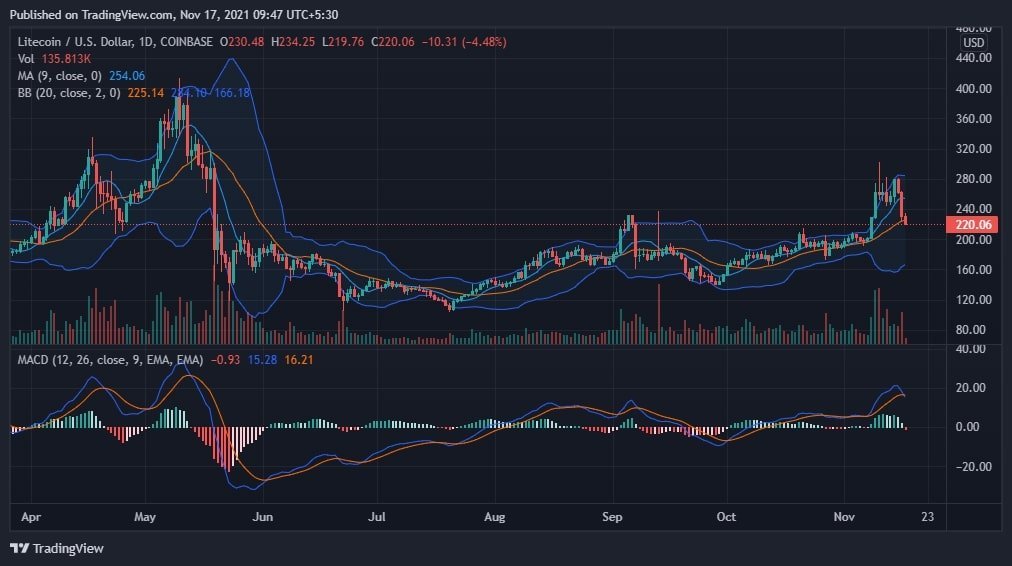Click the MA value 254.06

point(126,76)
